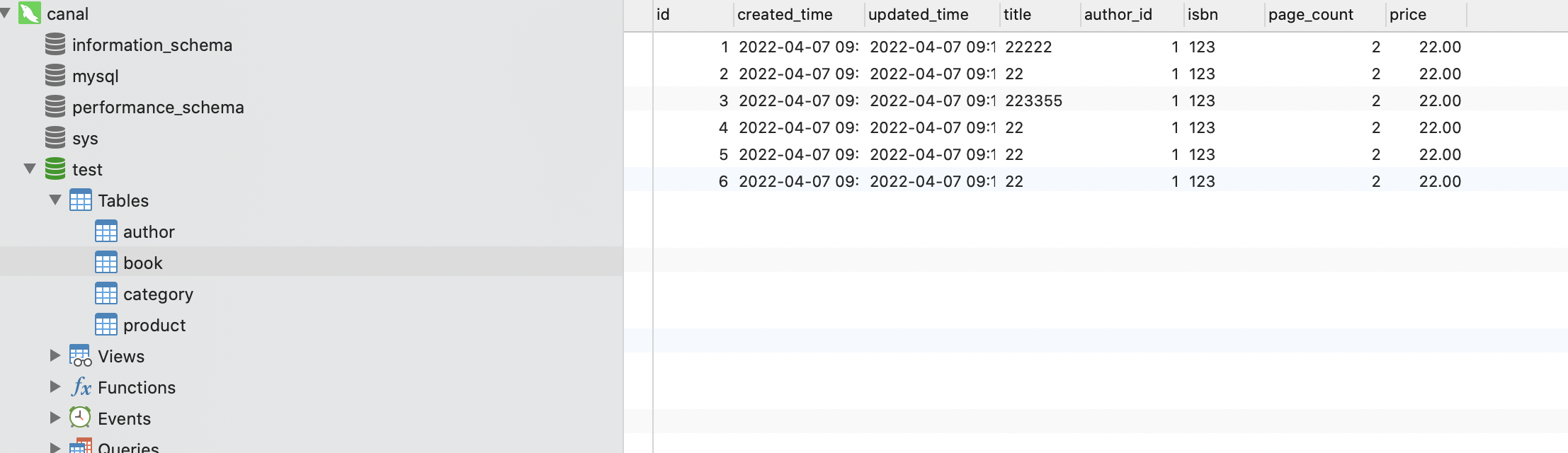Click the performance_schema database icon
This screenshot has width=1568, height=453.
tap(55, 107)
